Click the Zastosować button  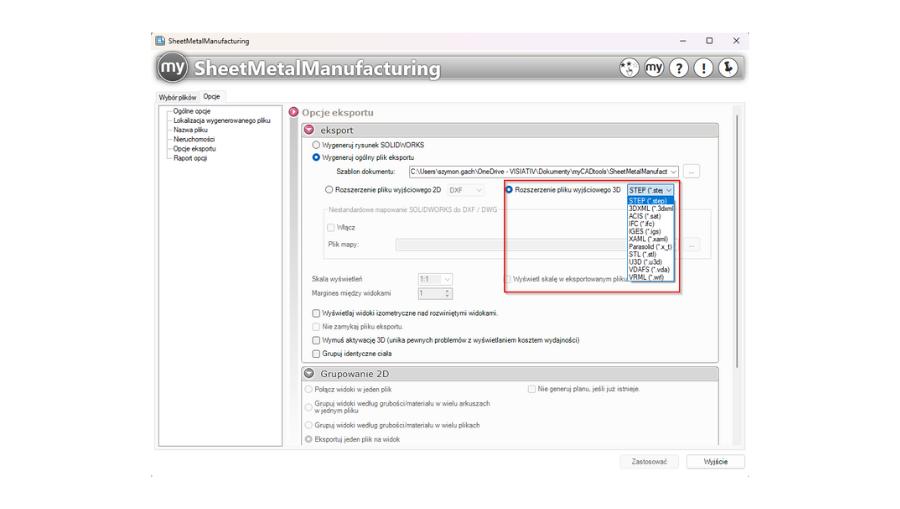pos(649,461)
